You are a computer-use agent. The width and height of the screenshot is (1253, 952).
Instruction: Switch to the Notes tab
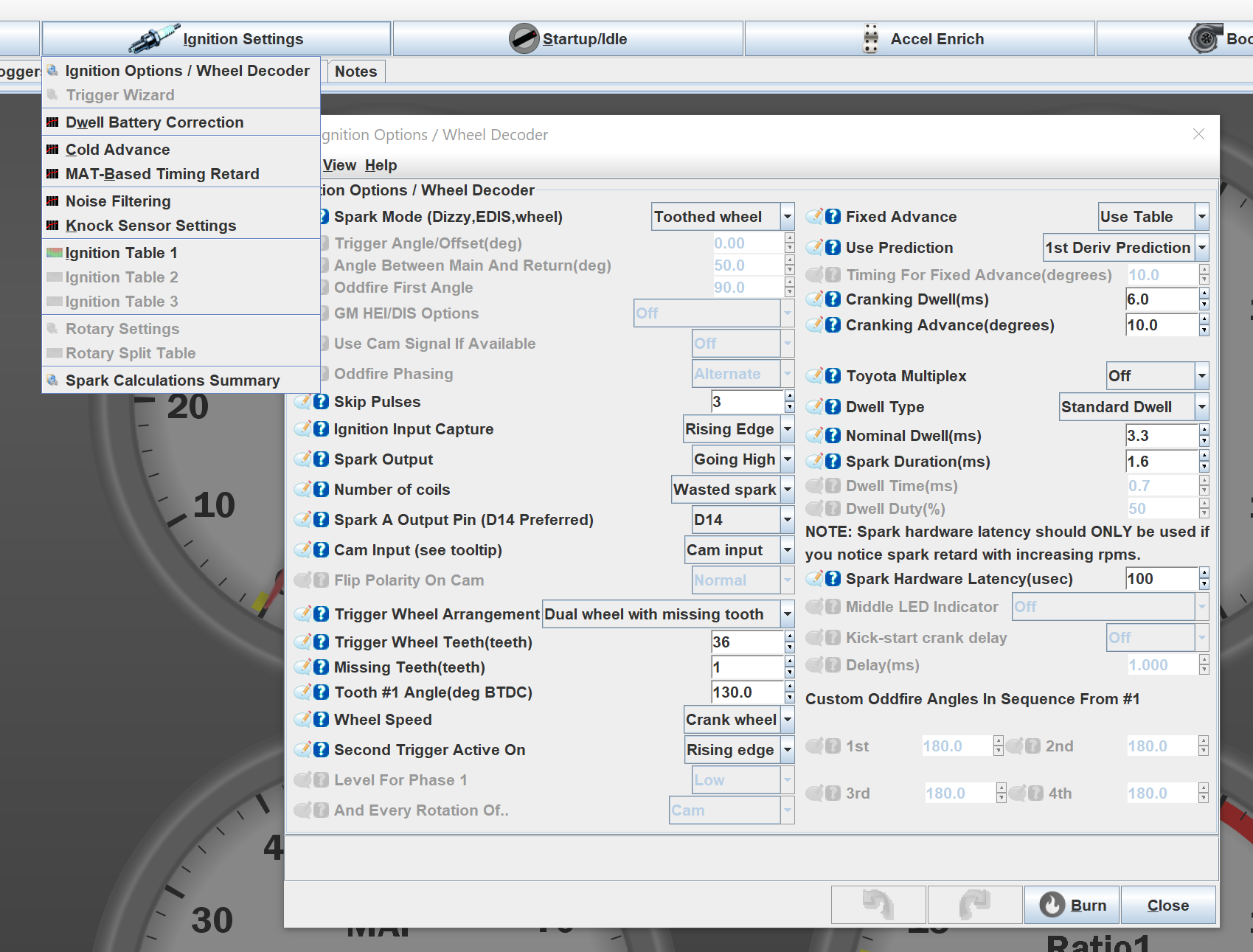355,72
